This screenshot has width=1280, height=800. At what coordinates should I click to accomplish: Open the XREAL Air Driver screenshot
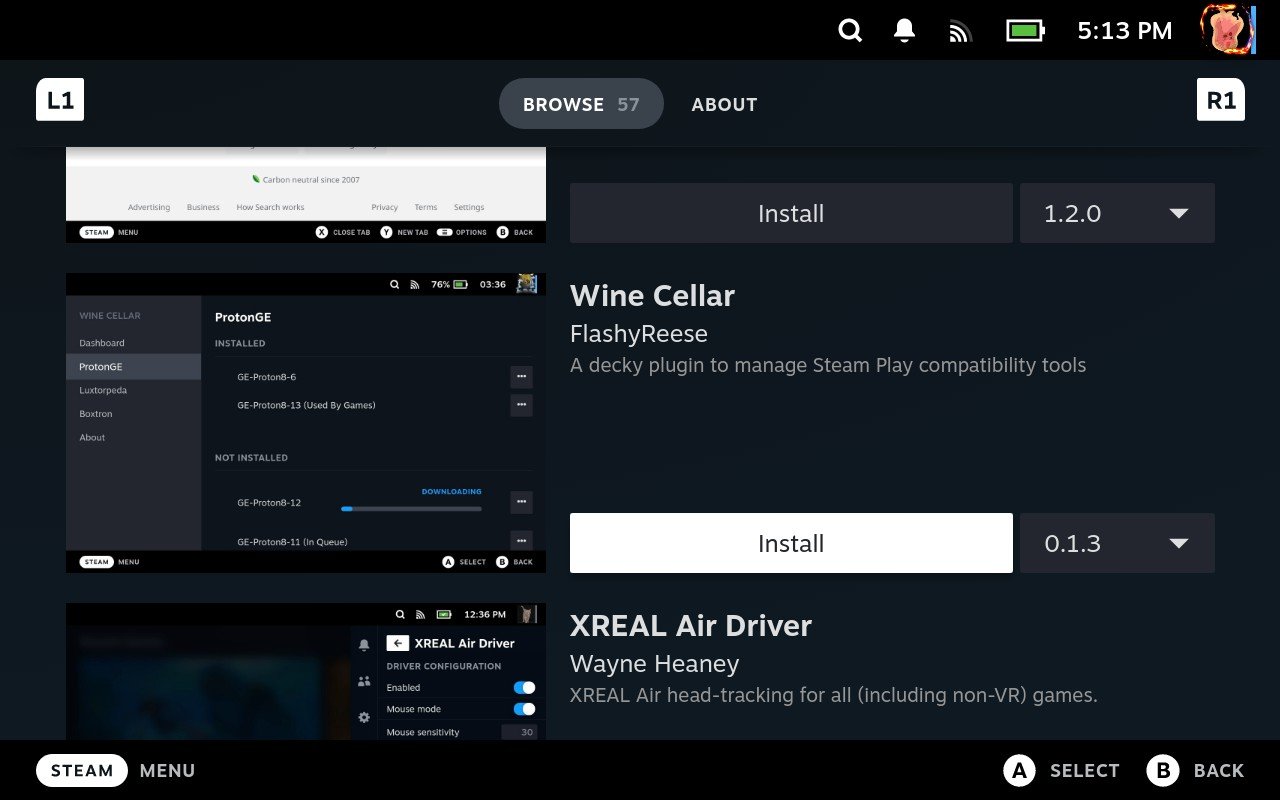(x=305, y=670)
